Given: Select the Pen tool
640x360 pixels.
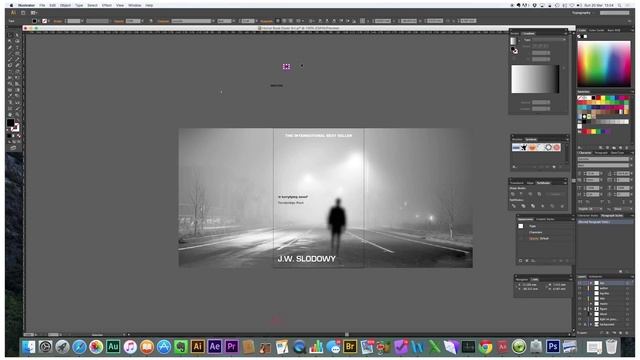Looking at the screenshot, I should 10,47.
